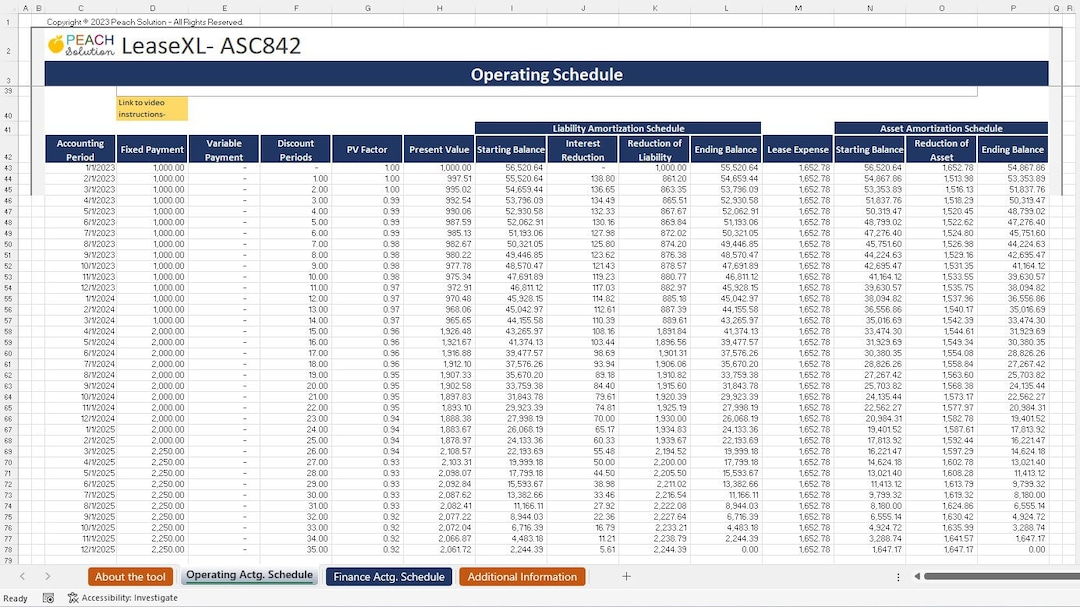Open the Additional Information sheet tab
Image resolution: width=1080 pixels, height=607 pixels.
click(x=522, y=577)
